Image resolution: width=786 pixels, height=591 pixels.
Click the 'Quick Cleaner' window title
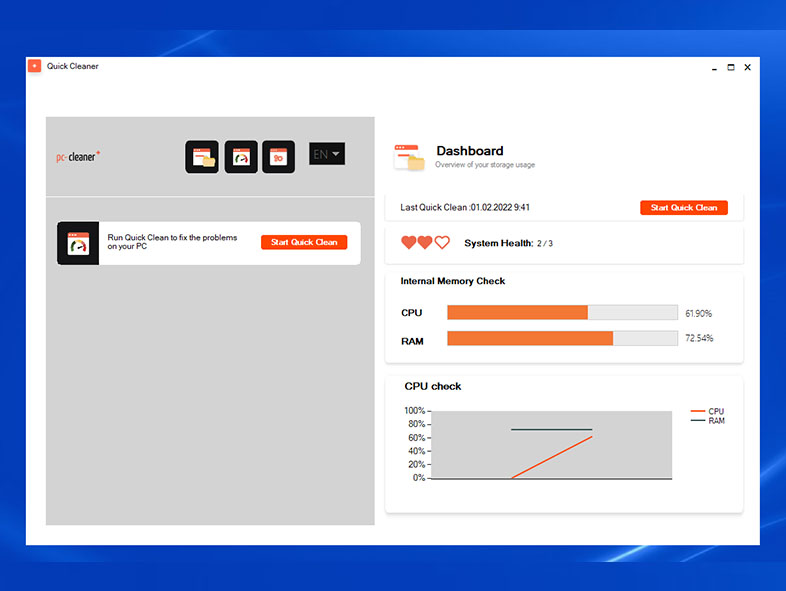tap(73, 66)
